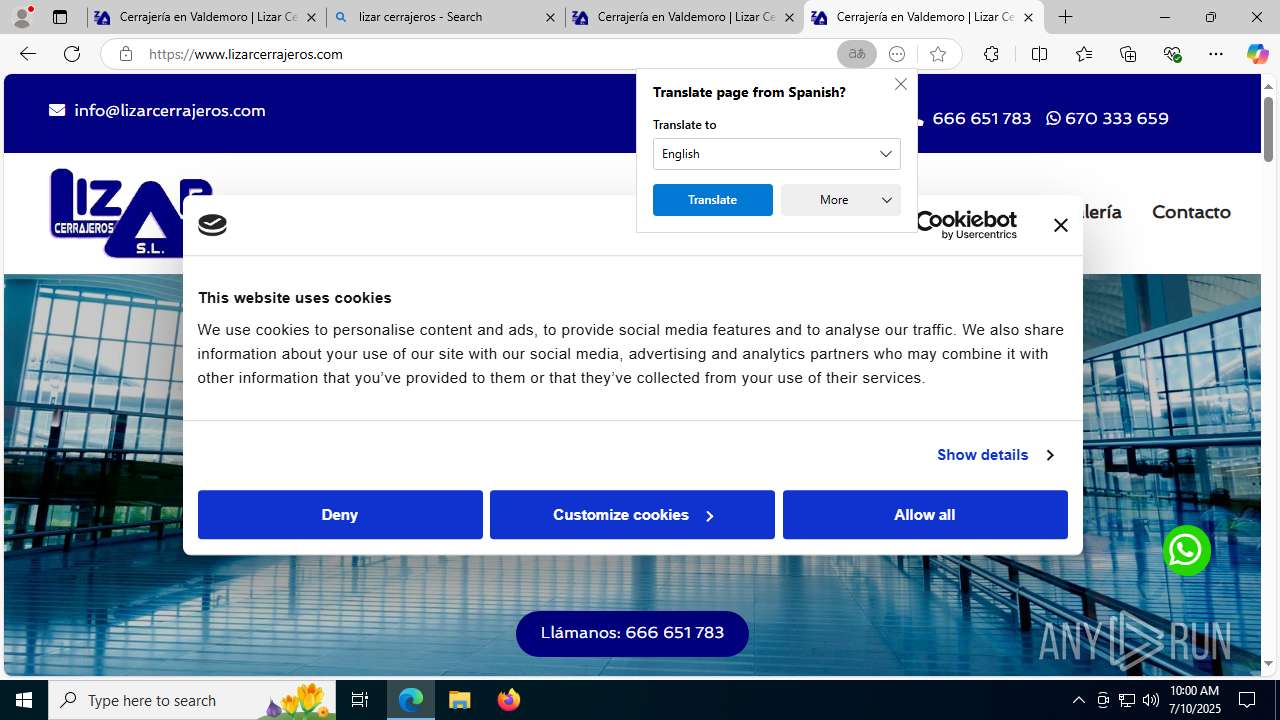Launch Firefox from taskbar

[509, 700]
